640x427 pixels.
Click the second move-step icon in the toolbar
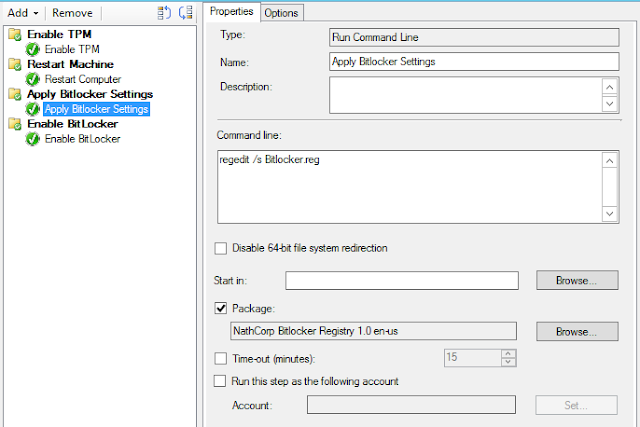point(185,12)
